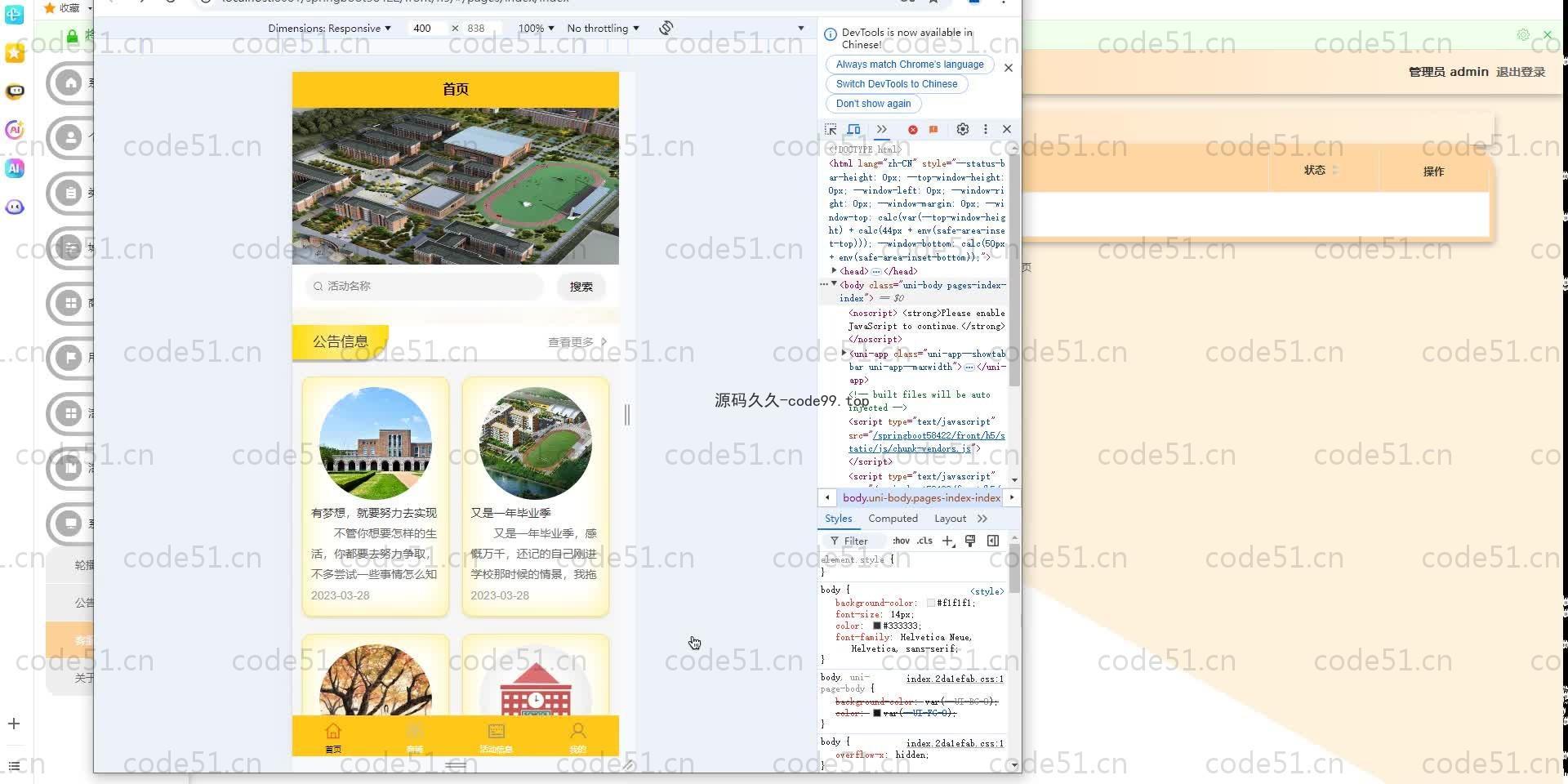Click the #f1f1f1 background color swatch

coord(931,603)
